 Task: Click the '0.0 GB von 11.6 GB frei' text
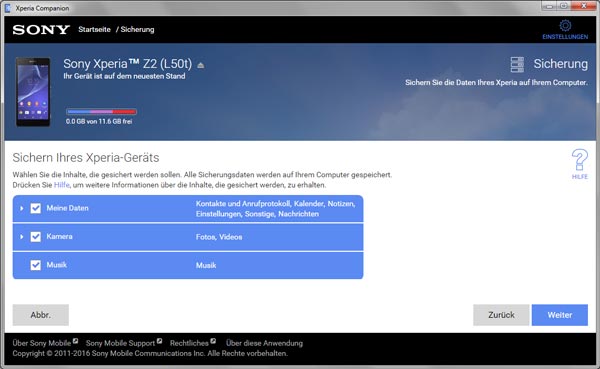[x=99, y=121]
